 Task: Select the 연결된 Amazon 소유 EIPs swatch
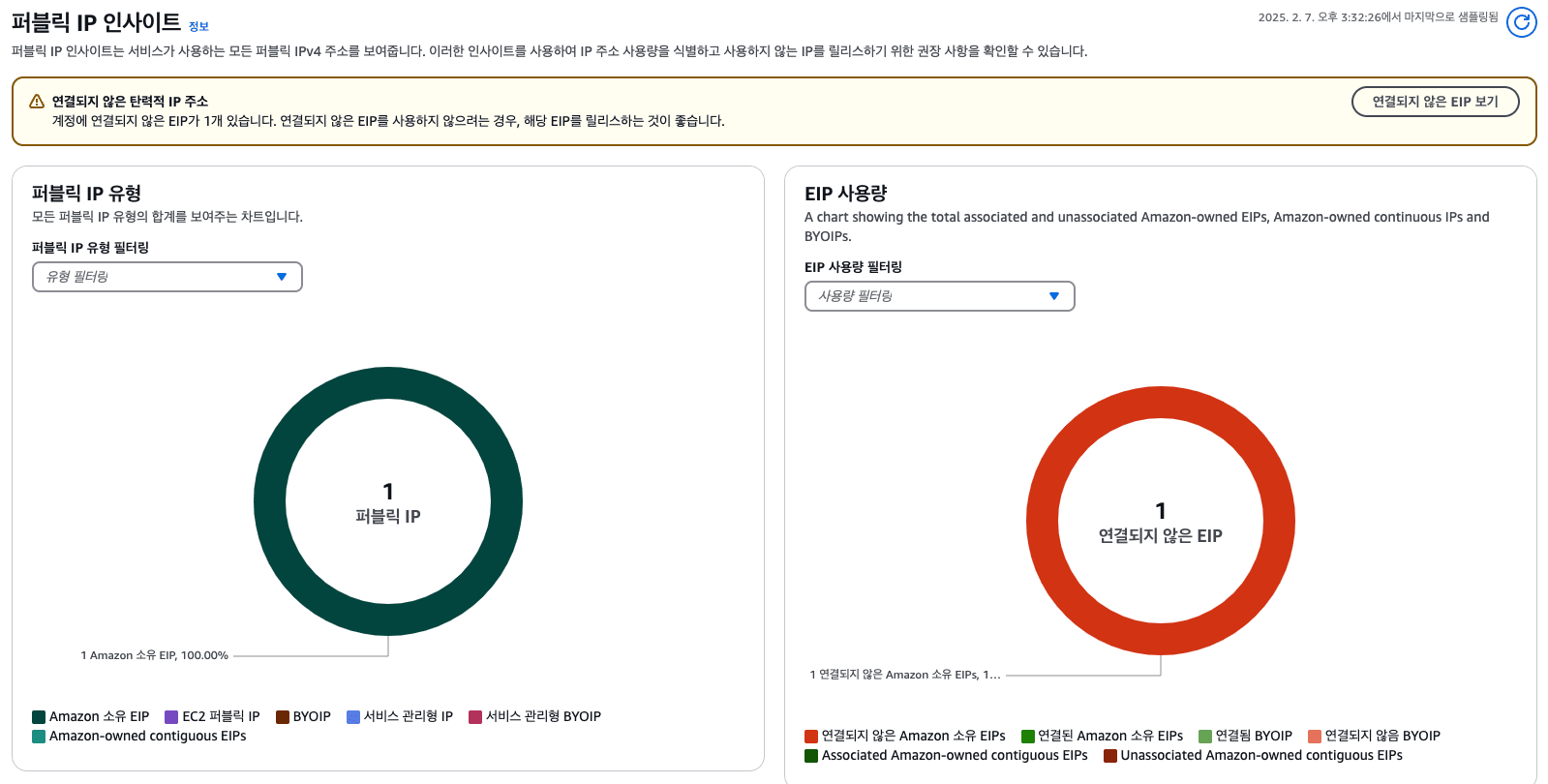click(x=1028, y=737)
